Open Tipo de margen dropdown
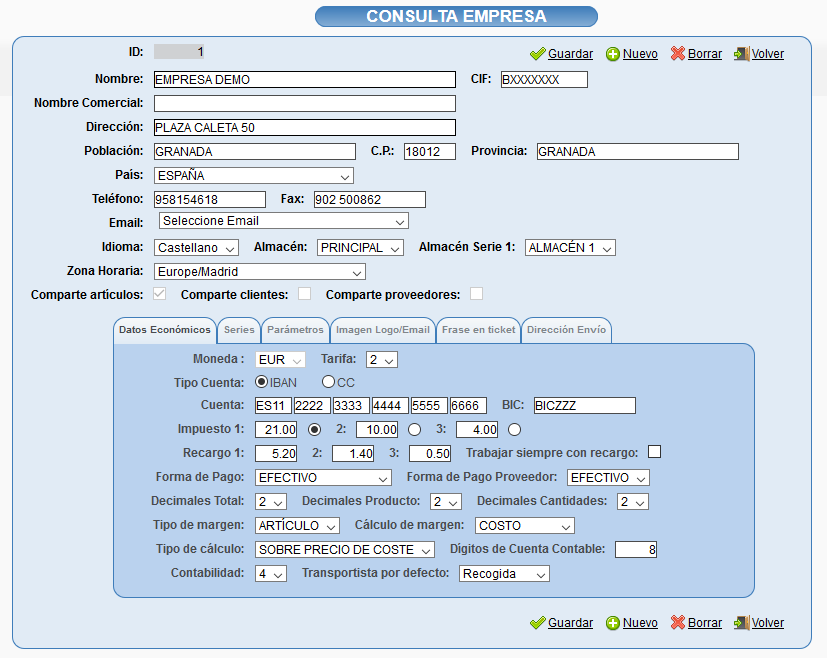This screenshot has height=658, width=827. pyautogui.click(x=297, y=526)
